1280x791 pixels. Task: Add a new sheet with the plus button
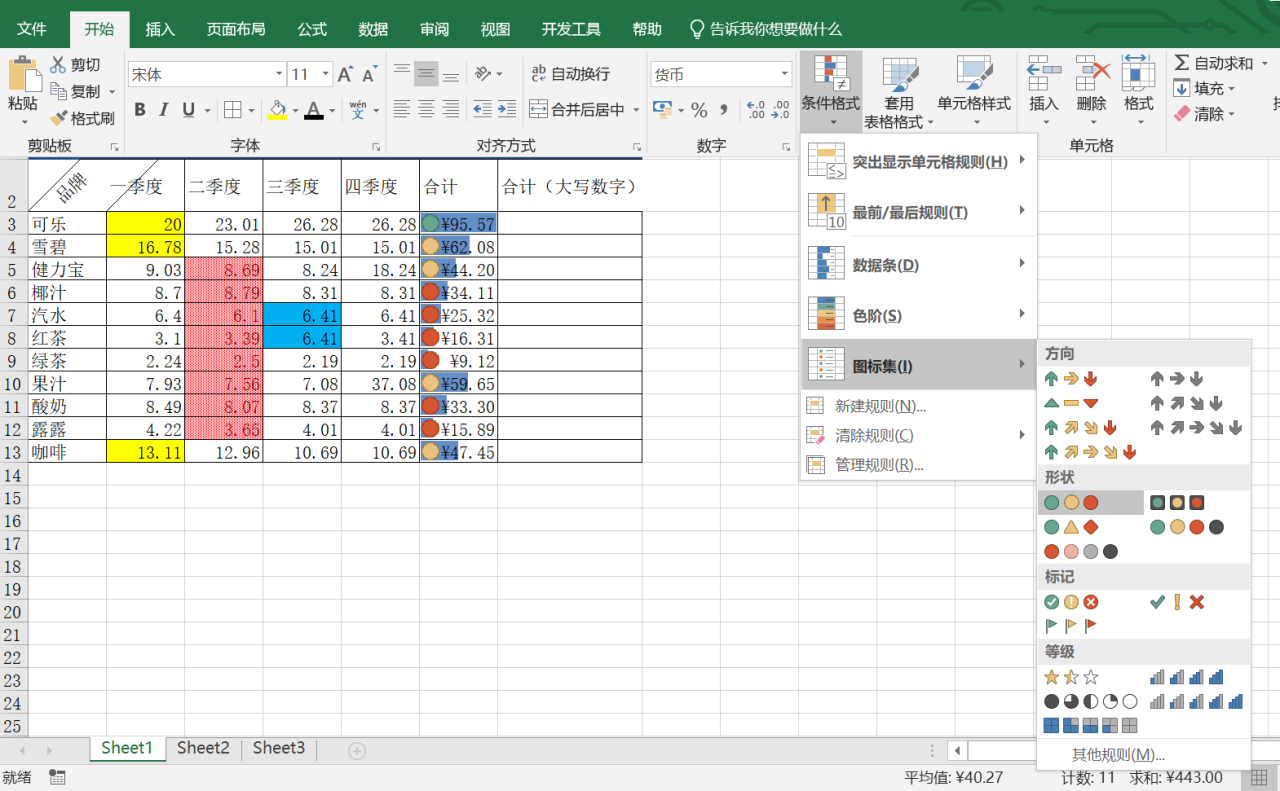pos(357,750)
